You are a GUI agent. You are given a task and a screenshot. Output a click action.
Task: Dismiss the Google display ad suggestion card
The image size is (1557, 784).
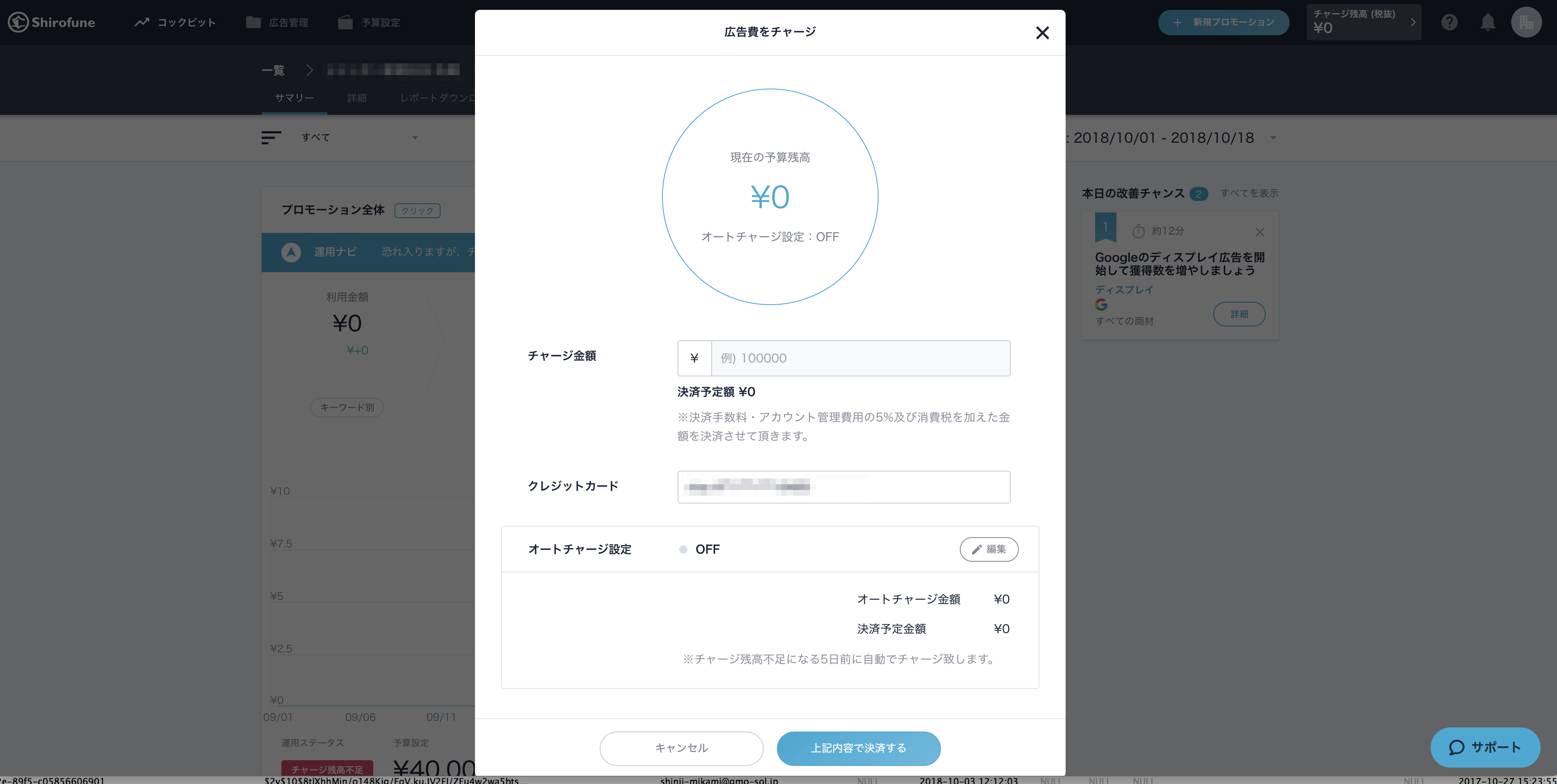point(1260,232)
